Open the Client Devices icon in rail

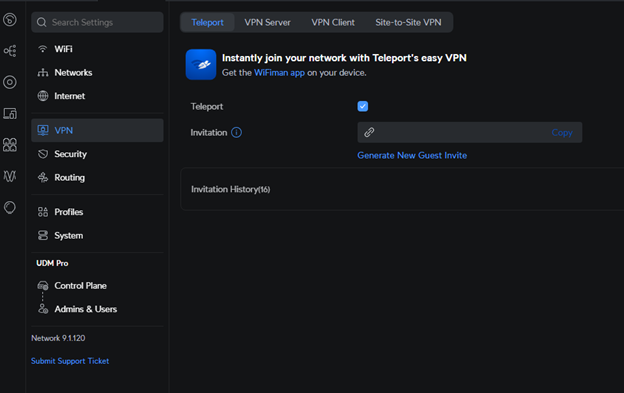pos(10,113)
